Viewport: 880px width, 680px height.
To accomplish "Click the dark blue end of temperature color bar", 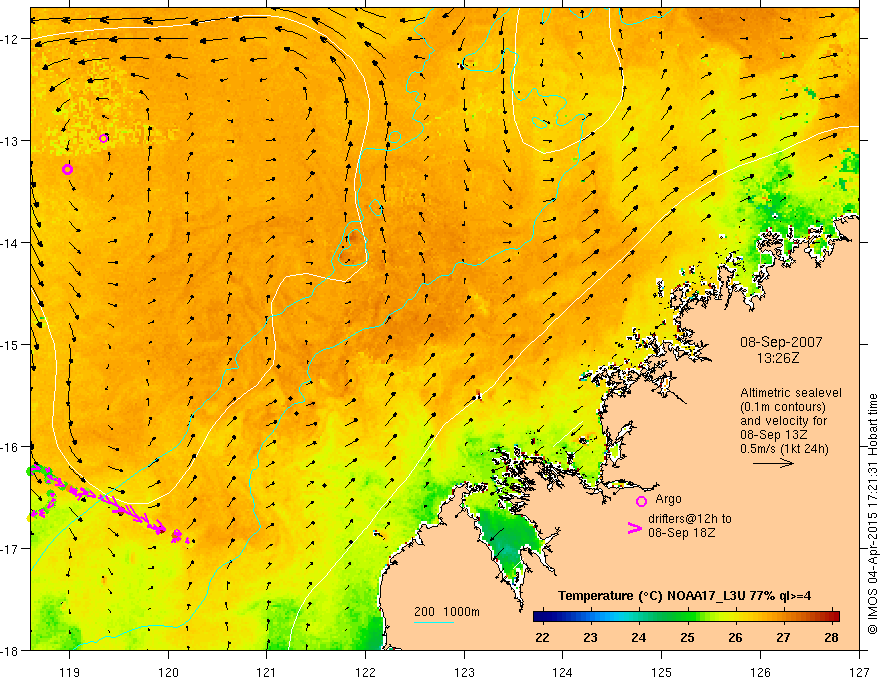I will [x=540, y=617].
